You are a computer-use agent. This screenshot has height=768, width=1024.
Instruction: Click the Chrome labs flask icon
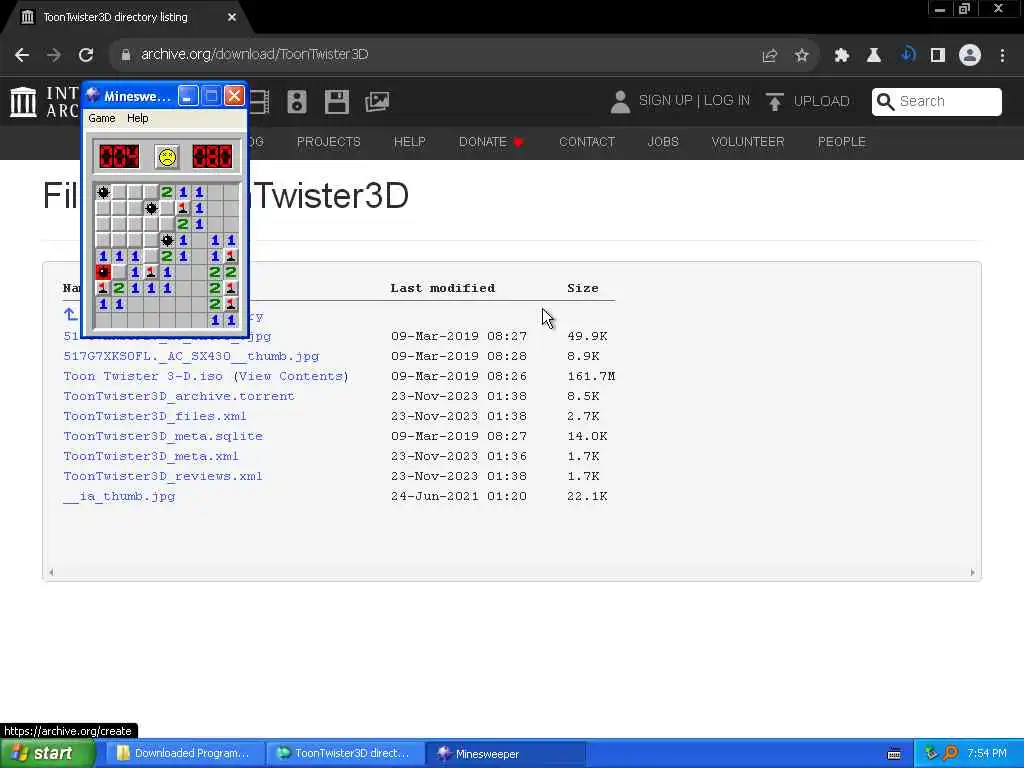(x=874, y=56)
